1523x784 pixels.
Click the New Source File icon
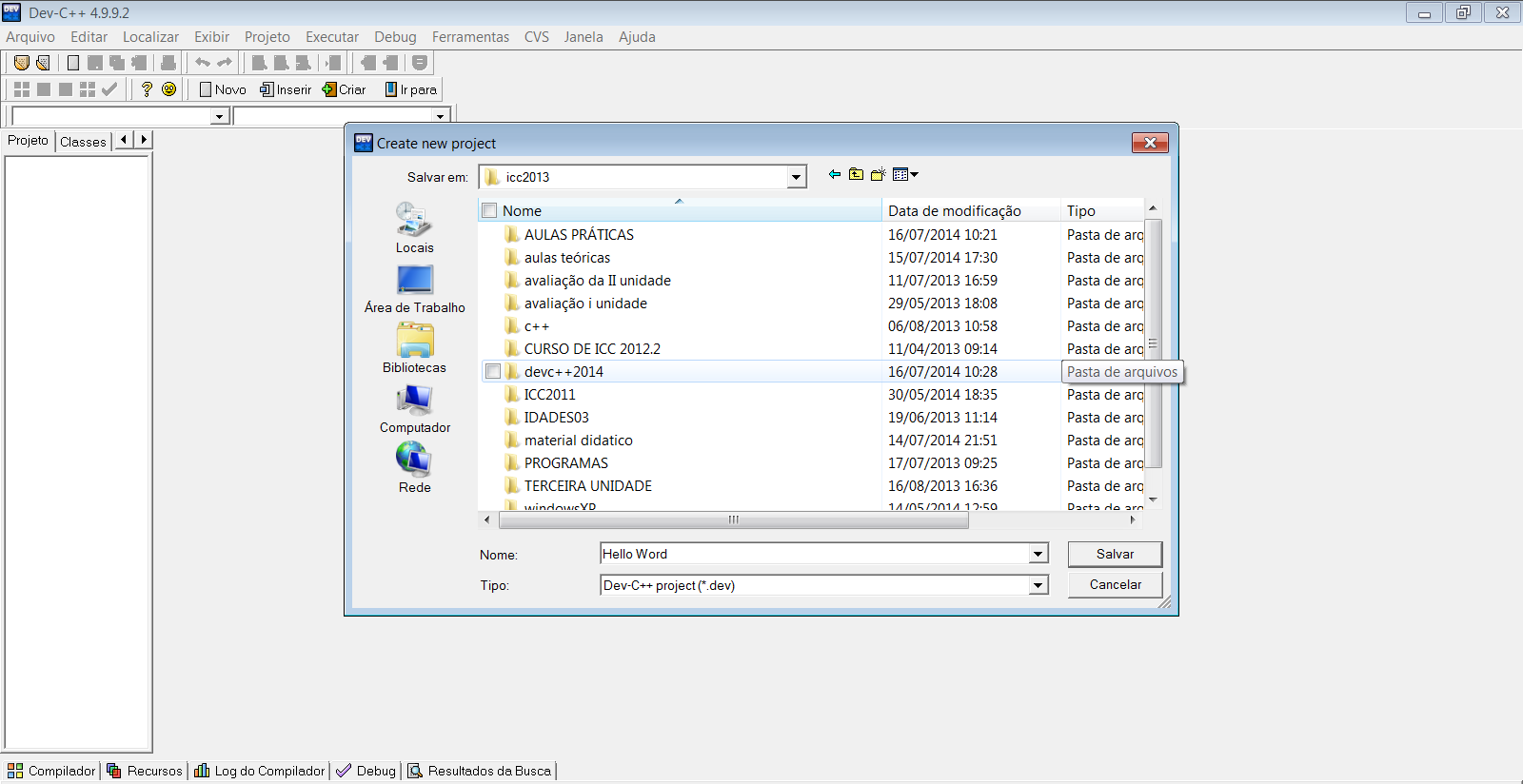click(x=73, y=63)
